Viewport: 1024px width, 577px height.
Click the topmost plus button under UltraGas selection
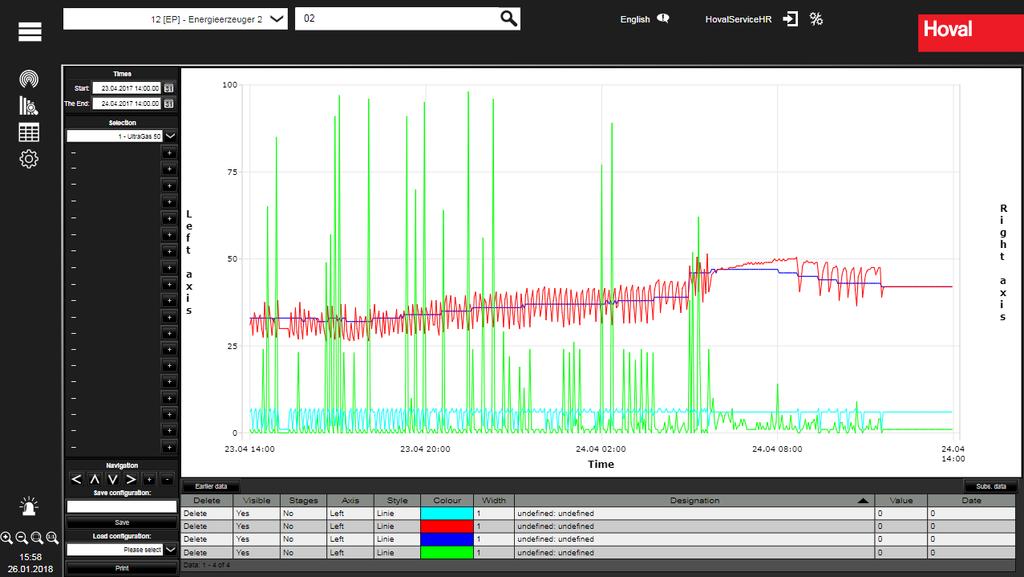[168, 152]
